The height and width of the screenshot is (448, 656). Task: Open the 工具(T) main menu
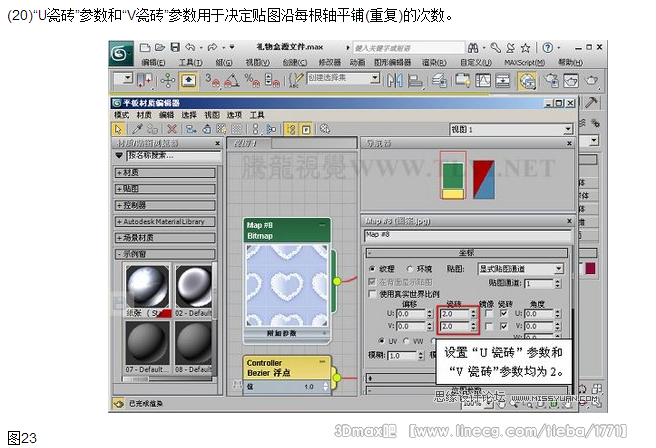(191, 62)
